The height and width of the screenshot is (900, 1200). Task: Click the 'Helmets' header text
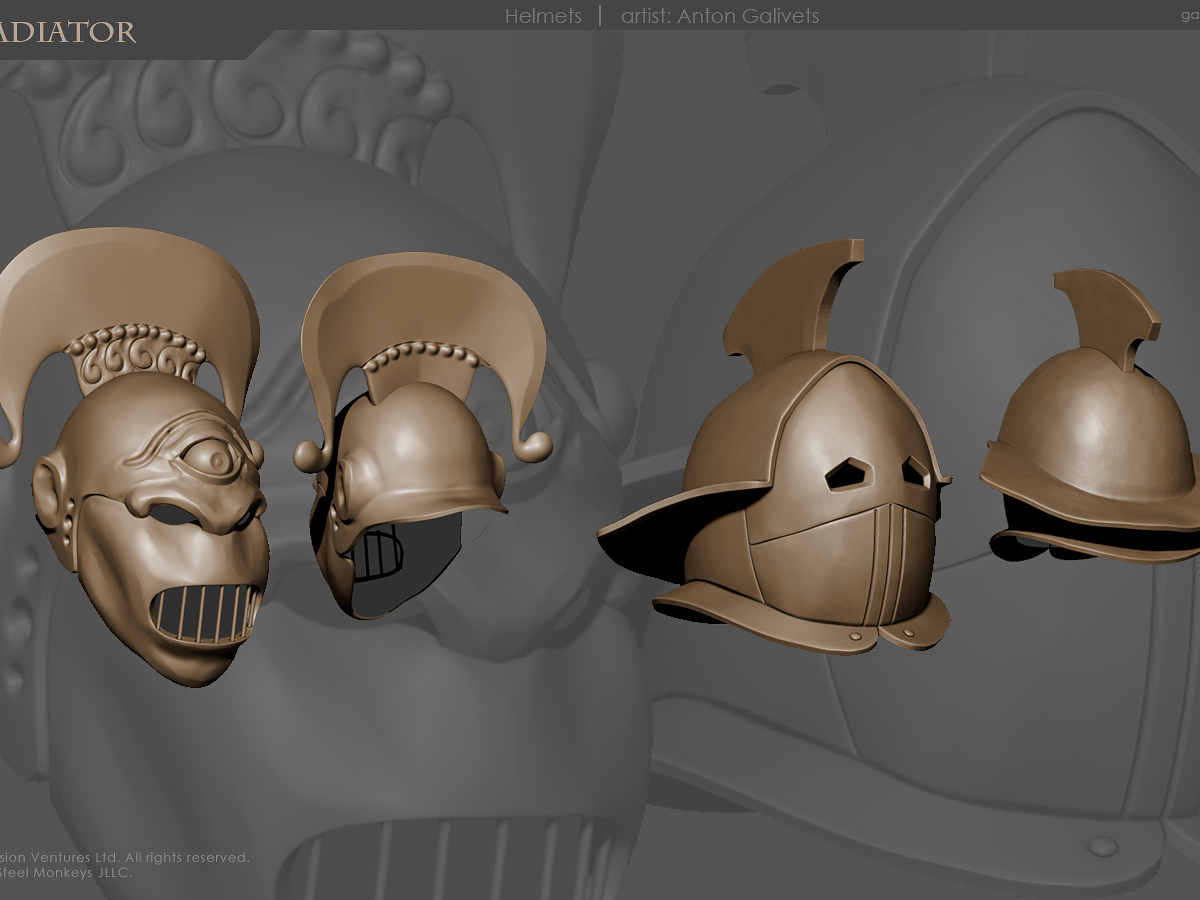click(x=543, y=16)
